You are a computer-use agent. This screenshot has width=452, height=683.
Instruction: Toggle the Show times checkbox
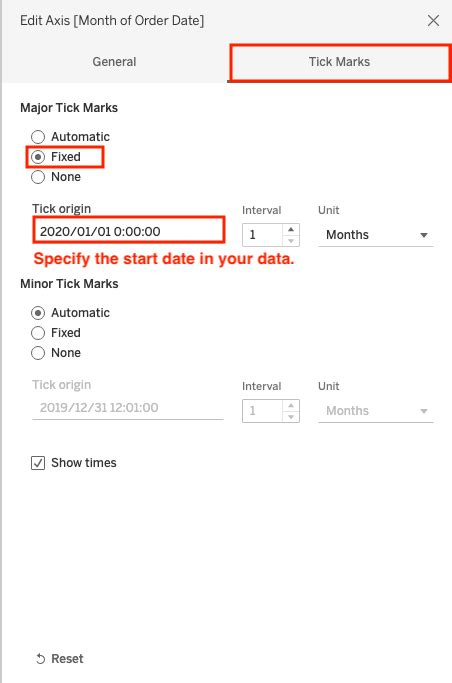tap(38, 463)
